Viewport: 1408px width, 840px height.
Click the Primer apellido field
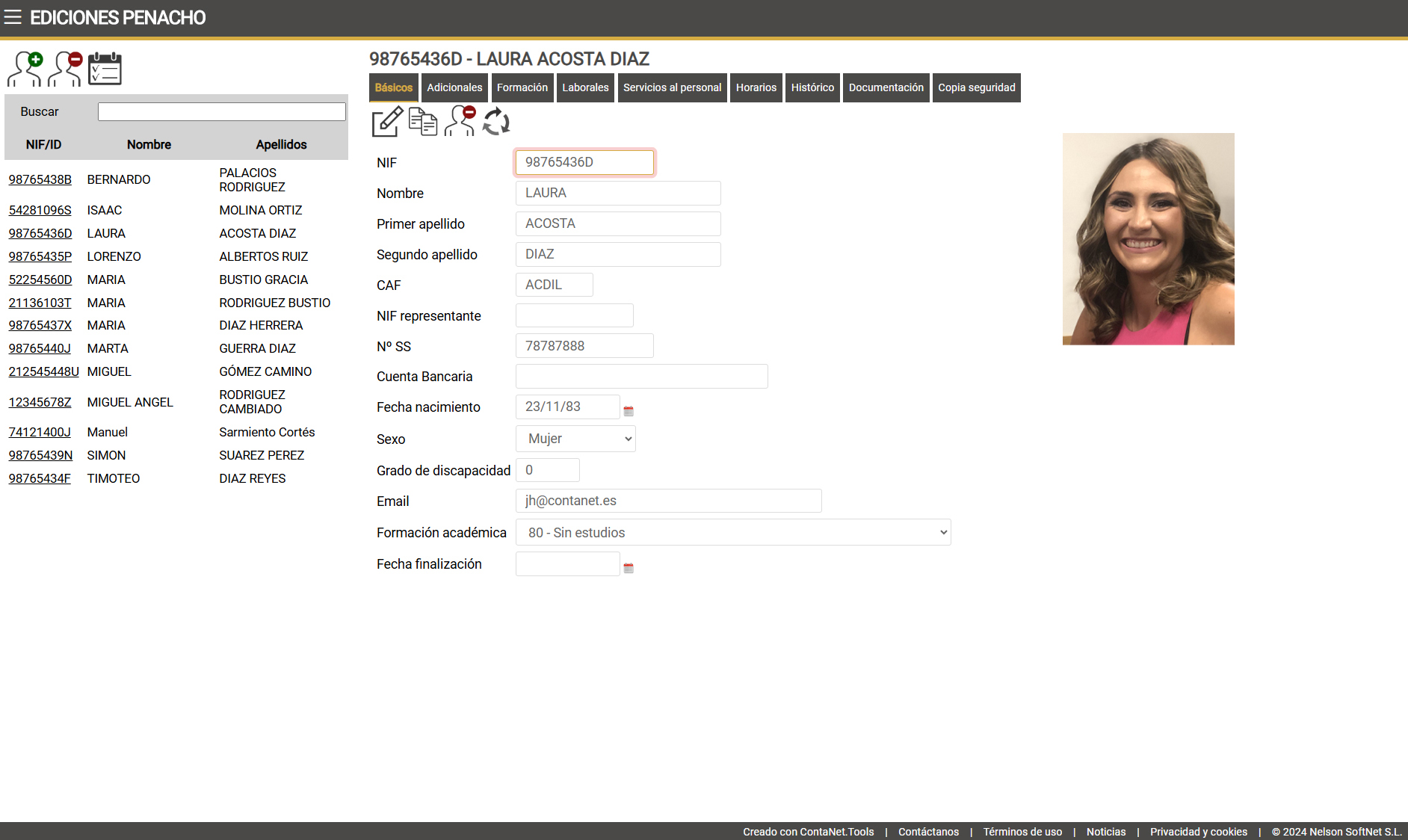(x=618, y=223)
